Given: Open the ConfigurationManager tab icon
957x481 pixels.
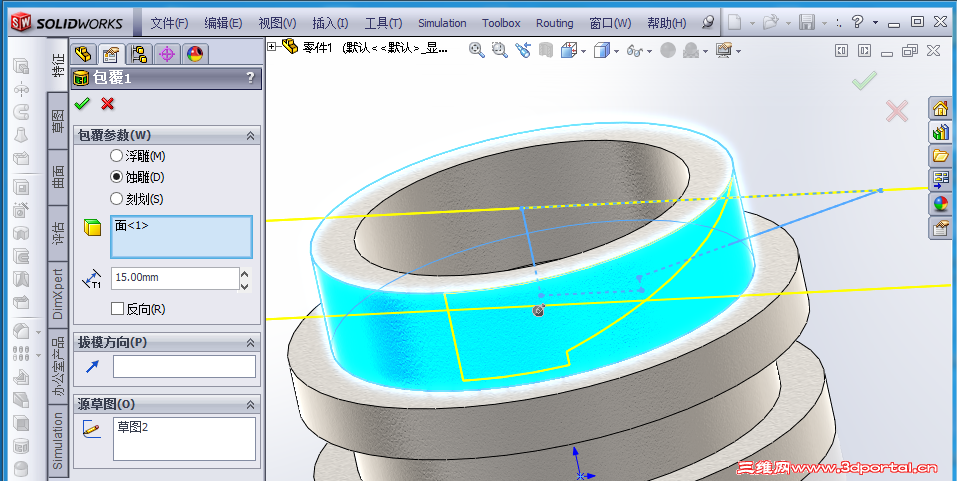Looking at the screenshot, I should pyautogui.click(x=139, y=55).
